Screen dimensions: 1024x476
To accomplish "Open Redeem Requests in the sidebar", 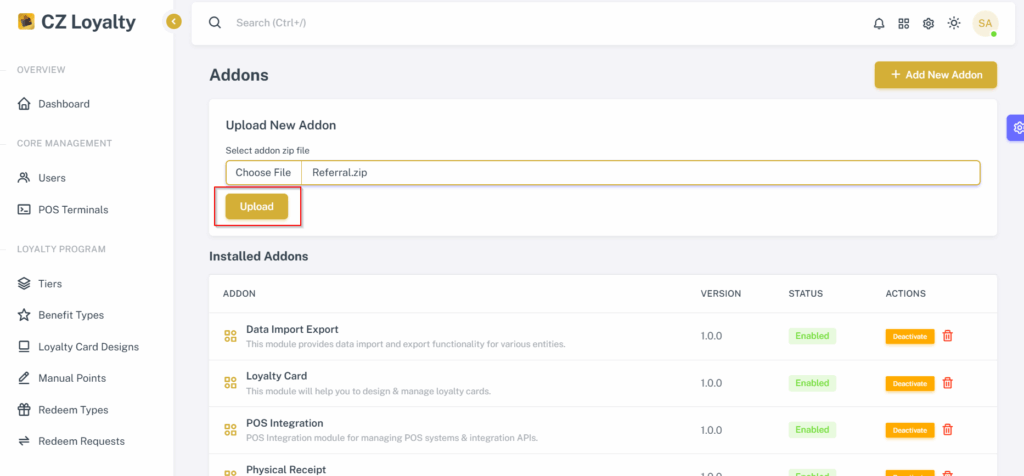I will pyautogui.click(x=81, y=441).
